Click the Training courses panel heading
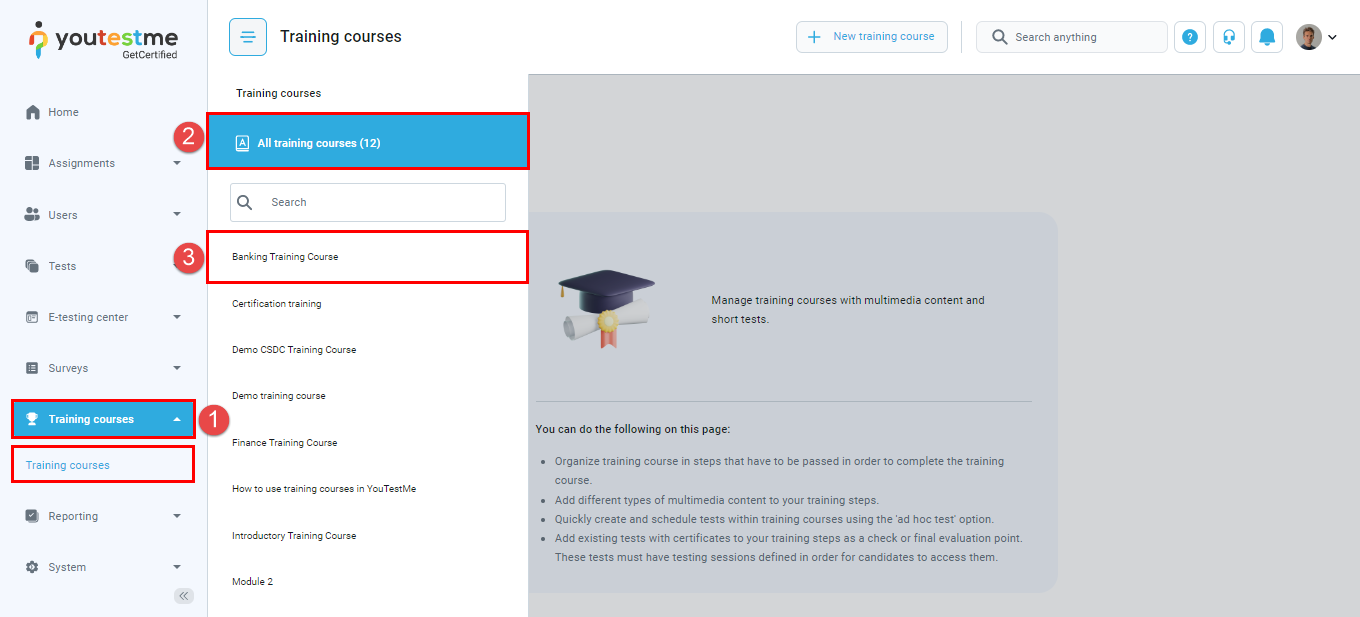Viewport: 1360px width, 617px height. [279, 93]
